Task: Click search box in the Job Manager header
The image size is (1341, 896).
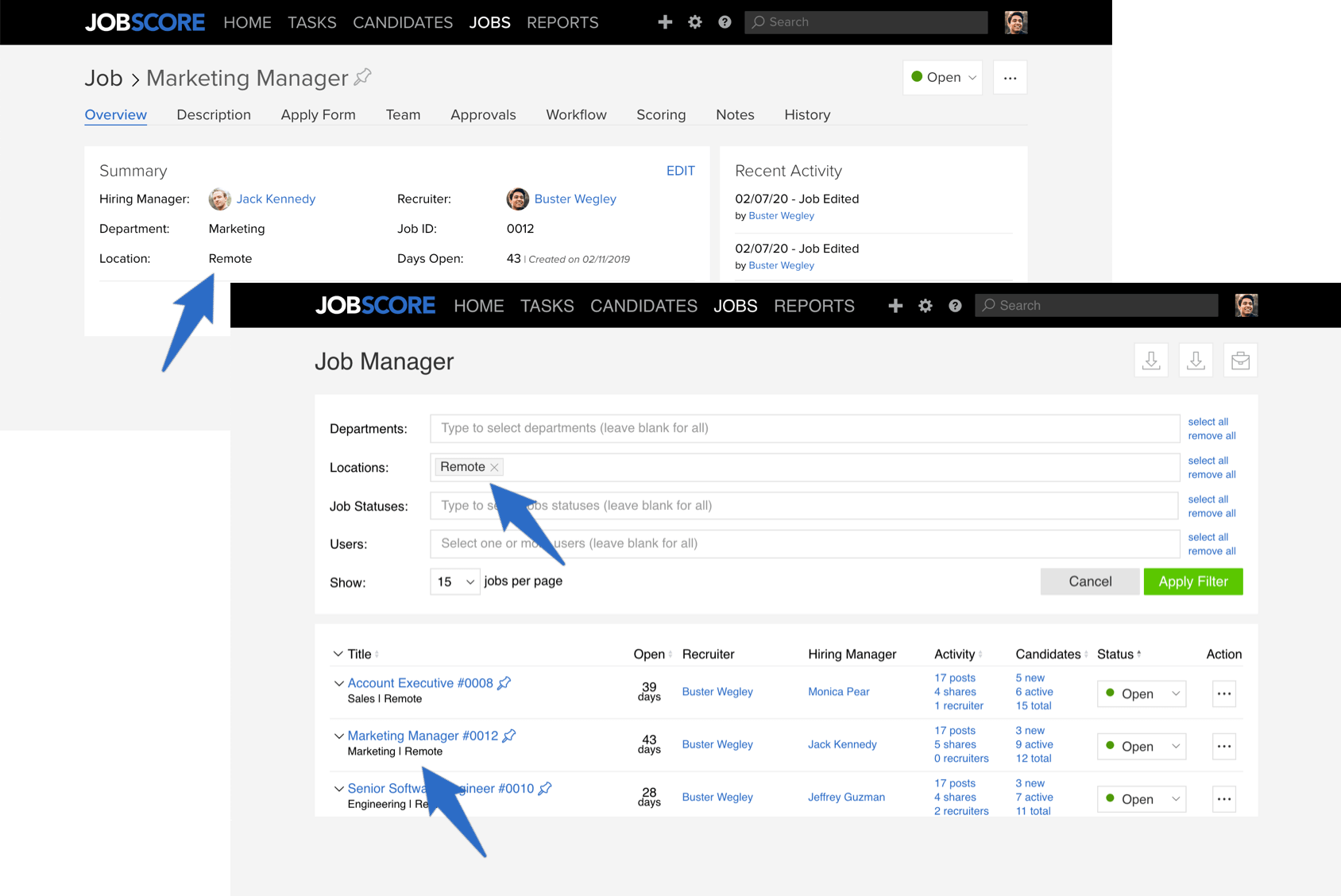Action: [x=1096, y=305]
